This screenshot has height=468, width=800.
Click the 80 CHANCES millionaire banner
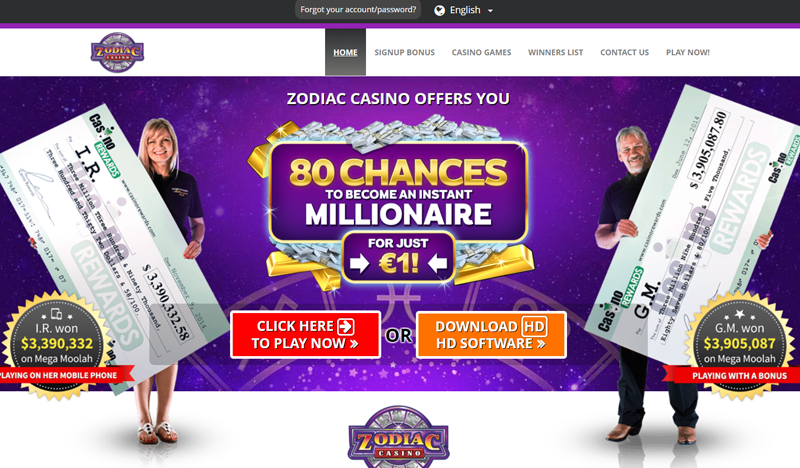[398, 191]
